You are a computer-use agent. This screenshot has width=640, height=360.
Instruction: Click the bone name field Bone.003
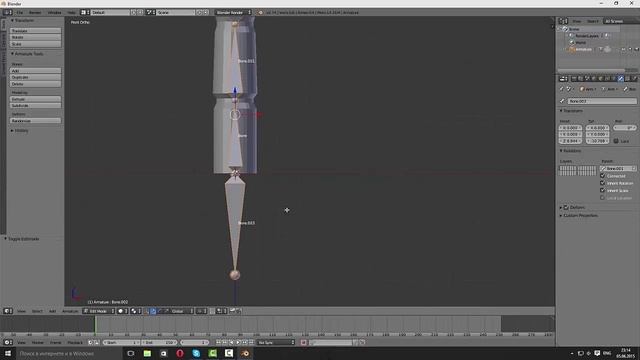[x=602, y=101]
